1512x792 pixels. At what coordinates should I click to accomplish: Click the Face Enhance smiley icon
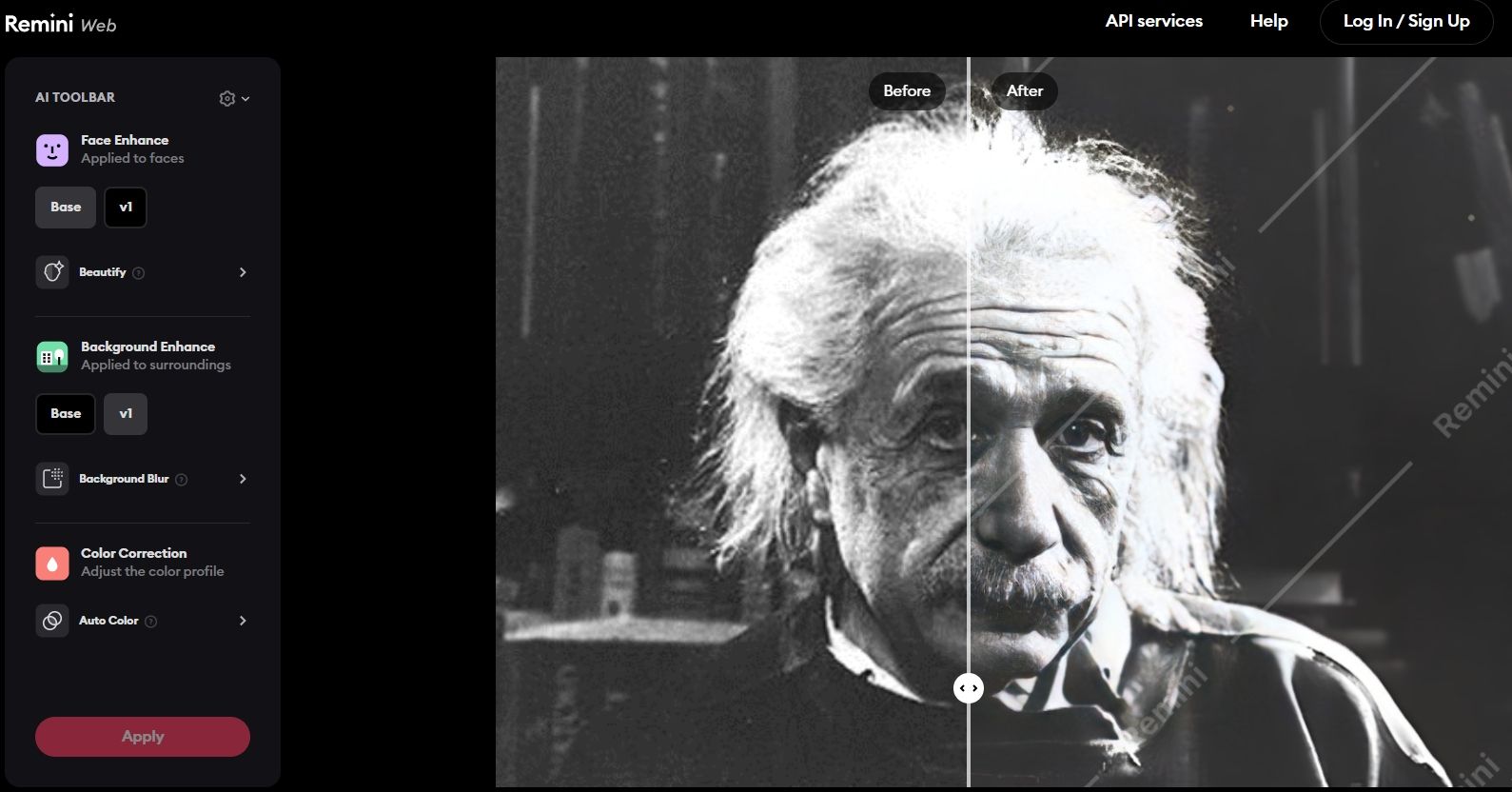pyautogui.click(x=52, y=150)
